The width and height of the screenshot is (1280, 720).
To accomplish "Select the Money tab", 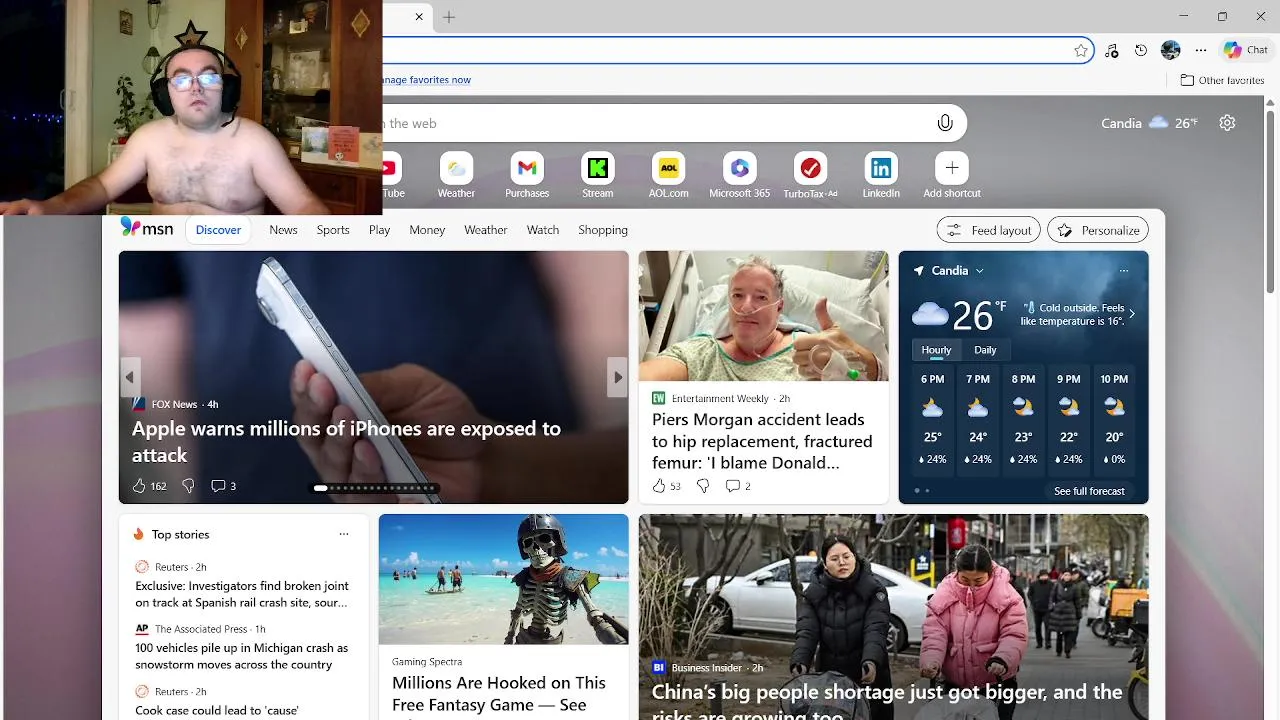I will [x=427, y=230].
